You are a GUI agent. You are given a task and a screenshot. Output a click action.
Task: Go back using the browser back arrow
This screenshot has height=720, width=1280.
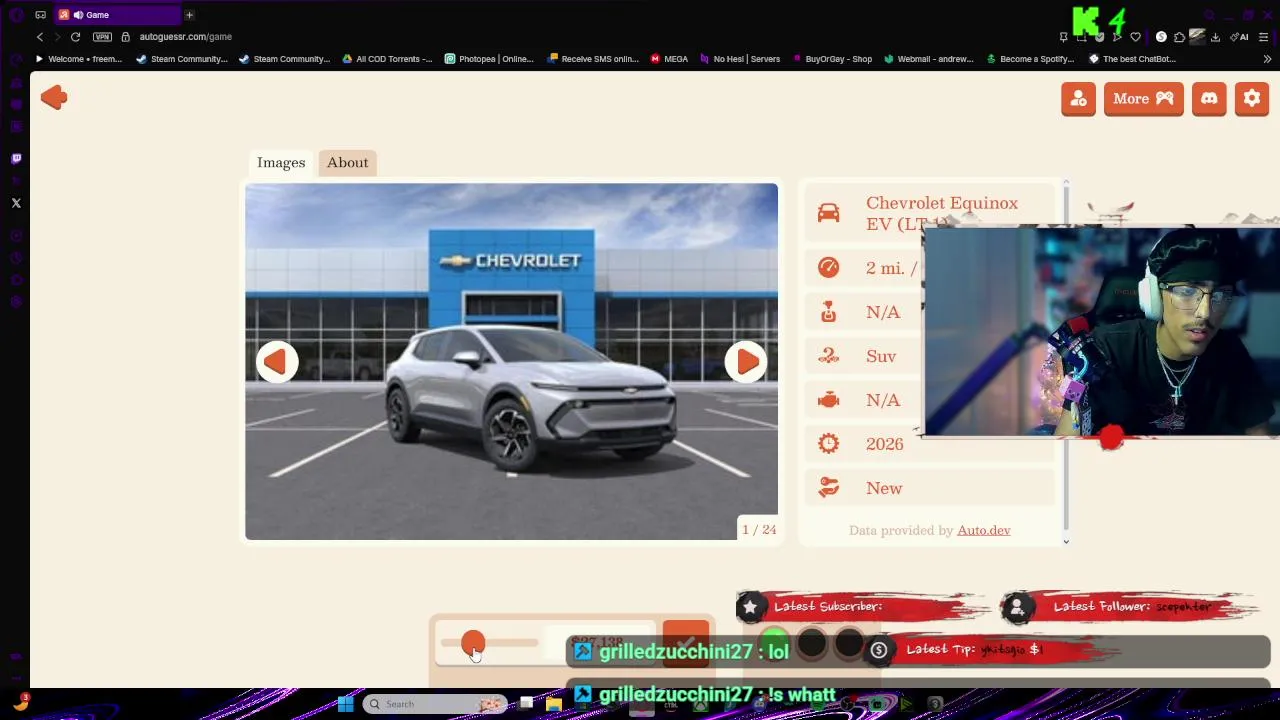pos(40,37)
